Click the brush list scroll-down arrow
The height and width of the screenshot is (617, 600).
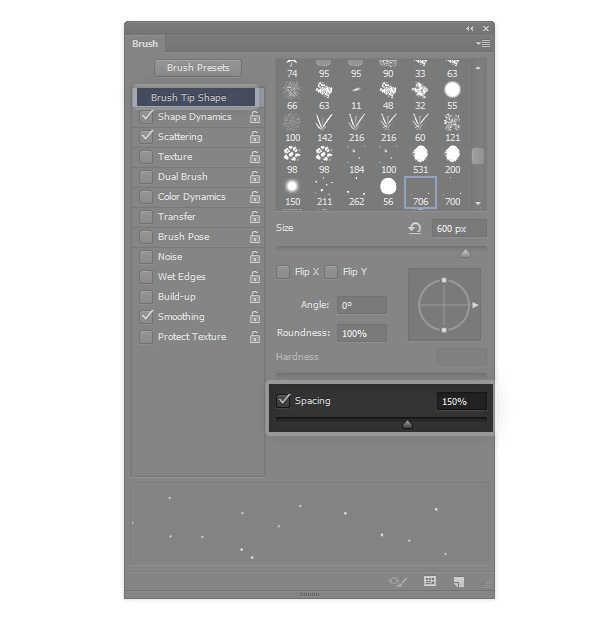coord(478,203)
